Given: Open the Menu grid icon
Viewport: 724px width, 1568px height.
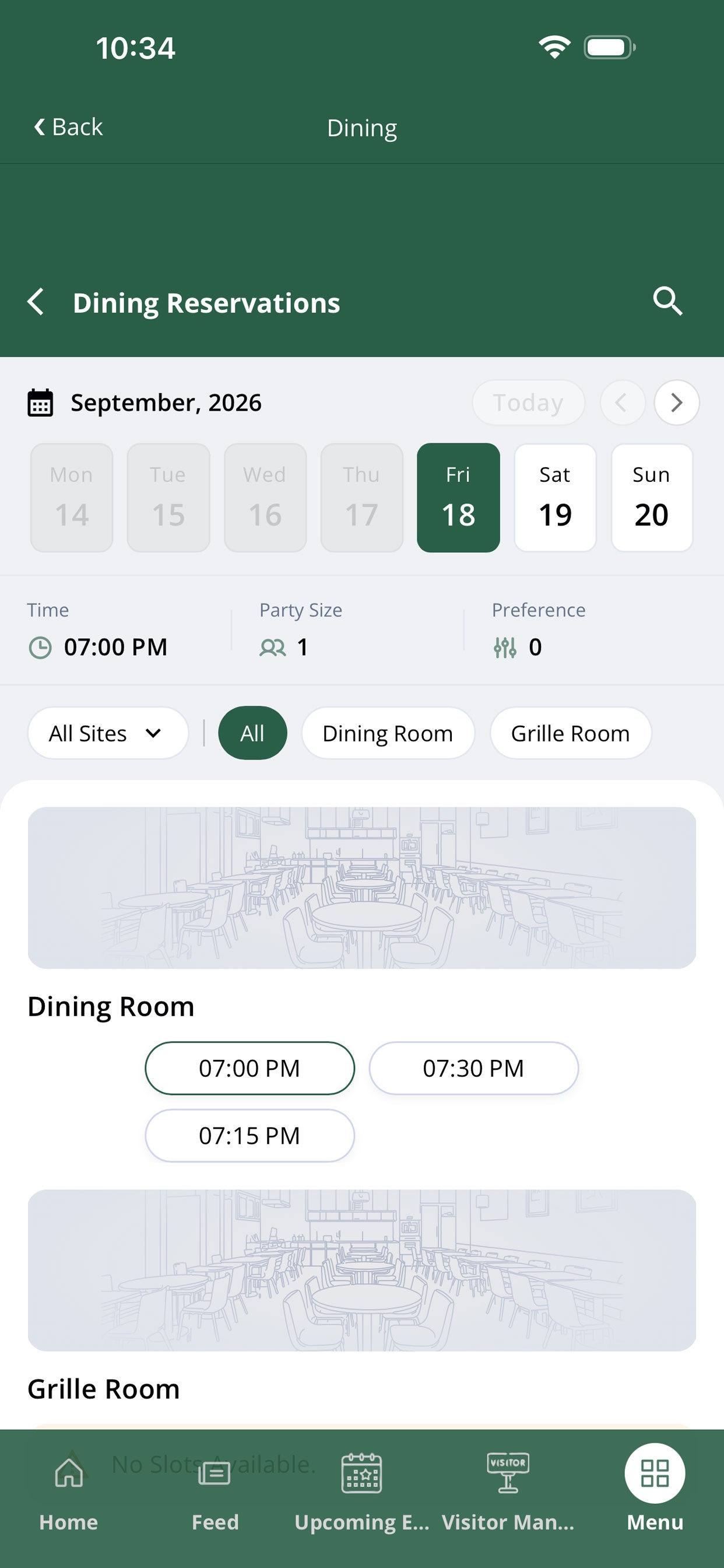Looking at the screenshot, I should (x=655, y=1473).
